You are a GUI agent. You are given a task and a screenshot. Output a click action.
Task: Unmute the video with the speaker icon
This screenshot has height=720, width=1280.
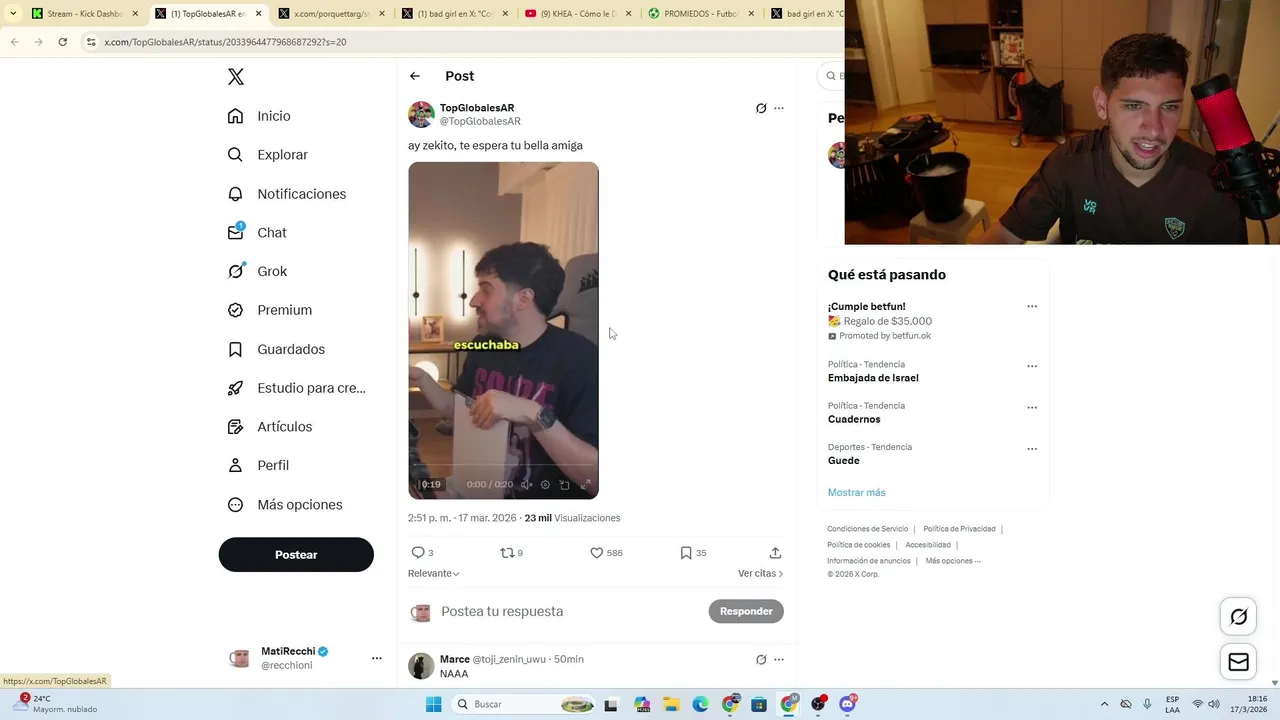tap(527, 484)
